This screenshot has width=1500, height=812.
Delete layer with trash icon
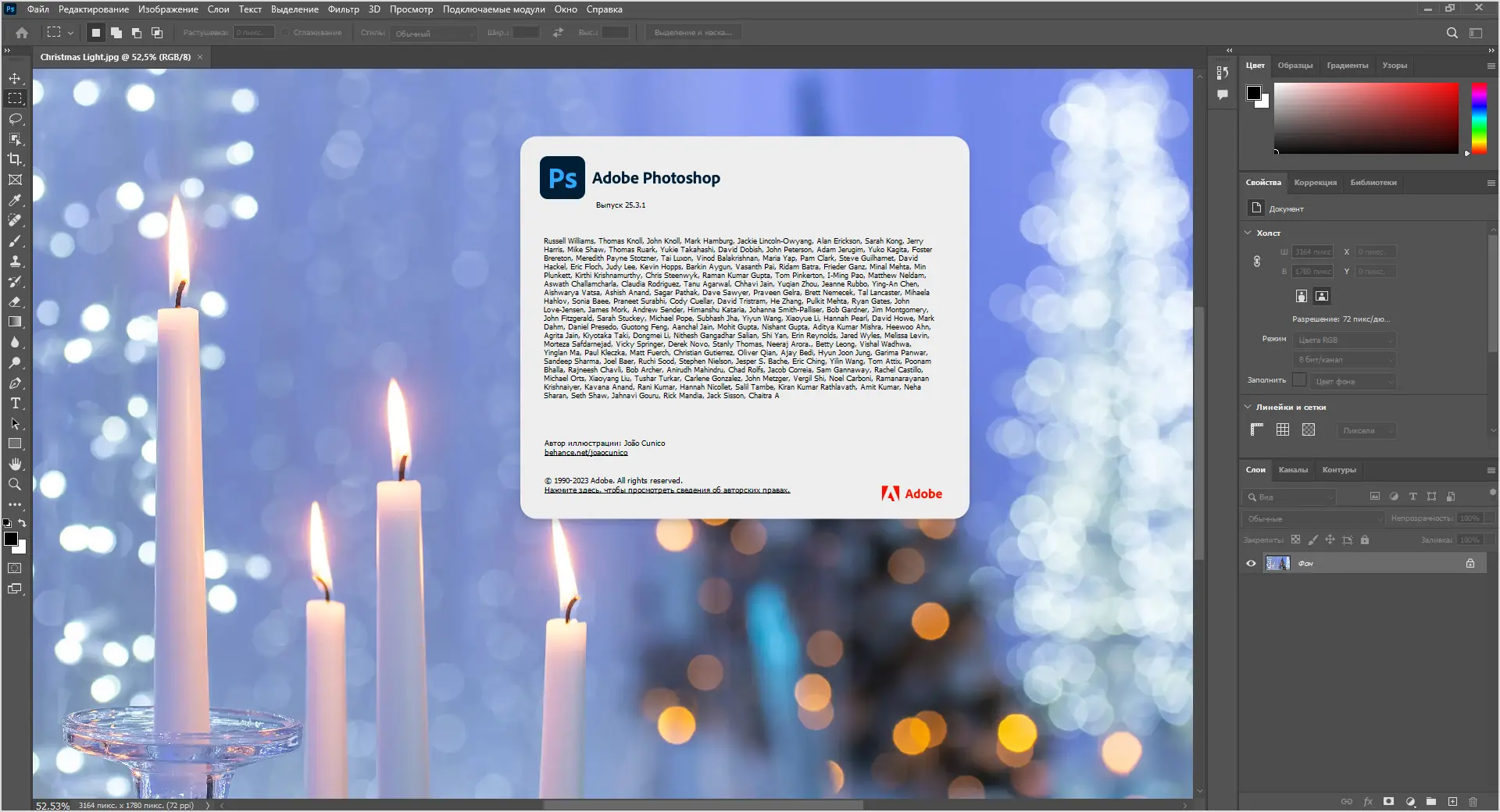point(1473,802)
